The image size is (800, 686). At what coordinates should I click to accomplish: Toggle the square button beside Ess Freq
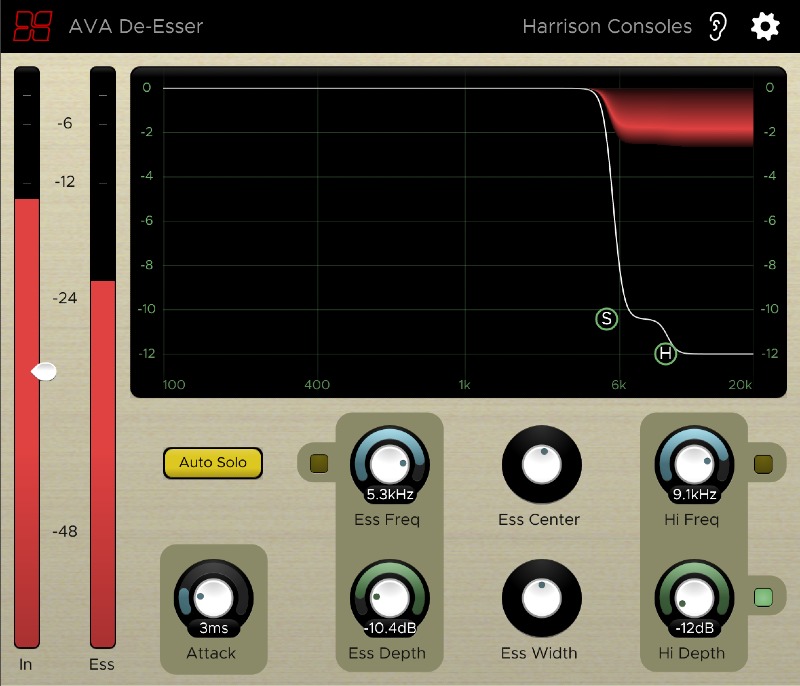click(319, 463)
